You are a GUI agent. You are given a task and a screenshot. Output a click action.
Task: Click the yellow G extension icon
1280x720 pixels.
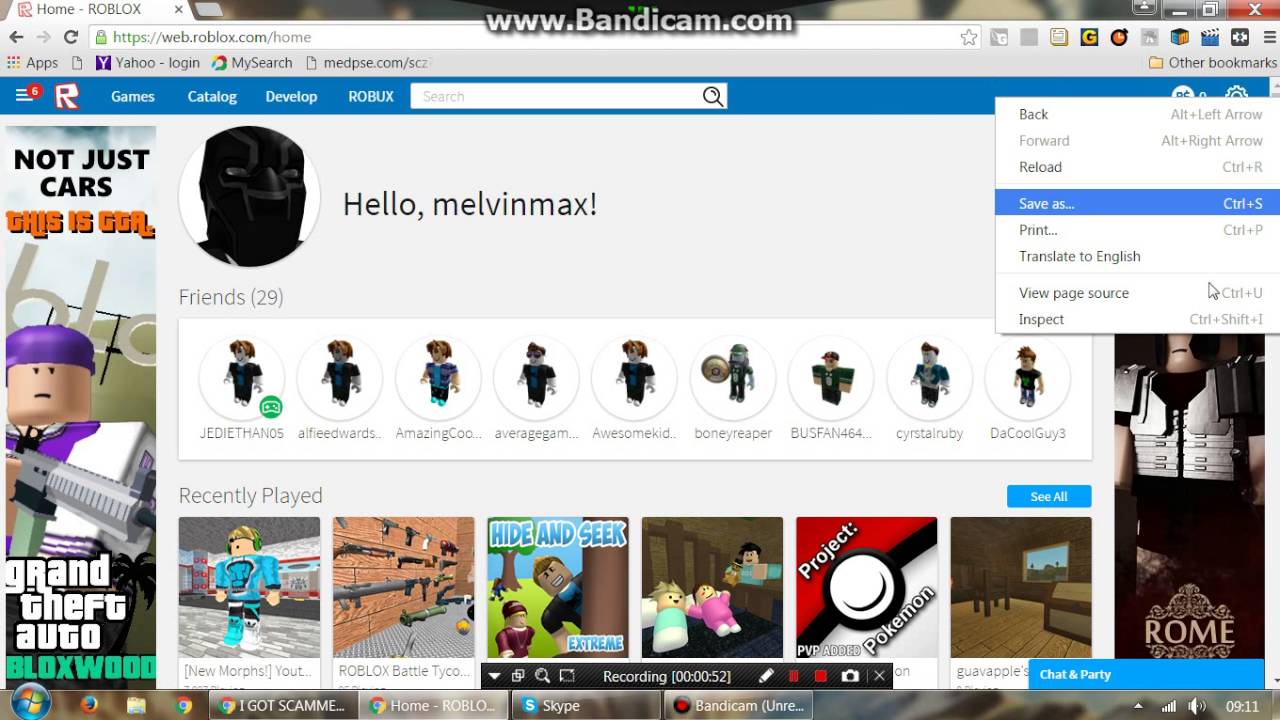click(x=1089, y=37)
